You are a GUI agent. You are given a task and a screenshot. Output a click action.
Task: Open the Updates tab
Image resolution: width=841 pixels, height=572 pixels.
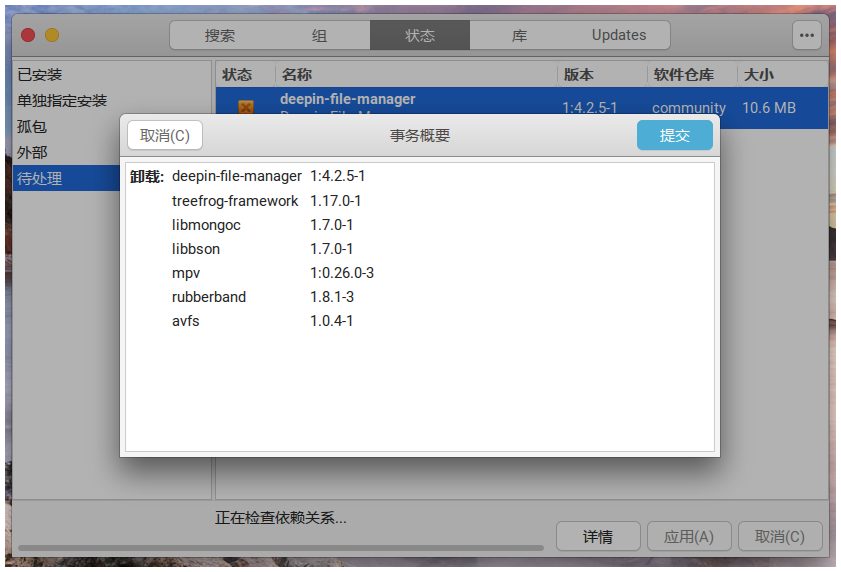pyautogui.click(x=619, y=35)
